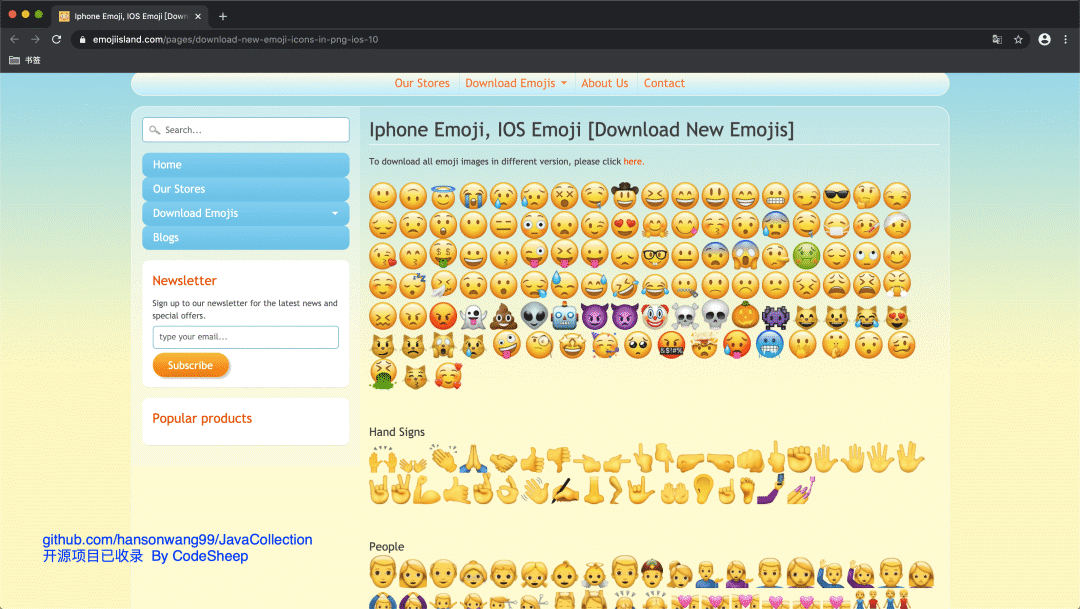Reload the page
The height and width of the screenshot is (609, 1080).
pyautogui.click(x=56, y=39)
